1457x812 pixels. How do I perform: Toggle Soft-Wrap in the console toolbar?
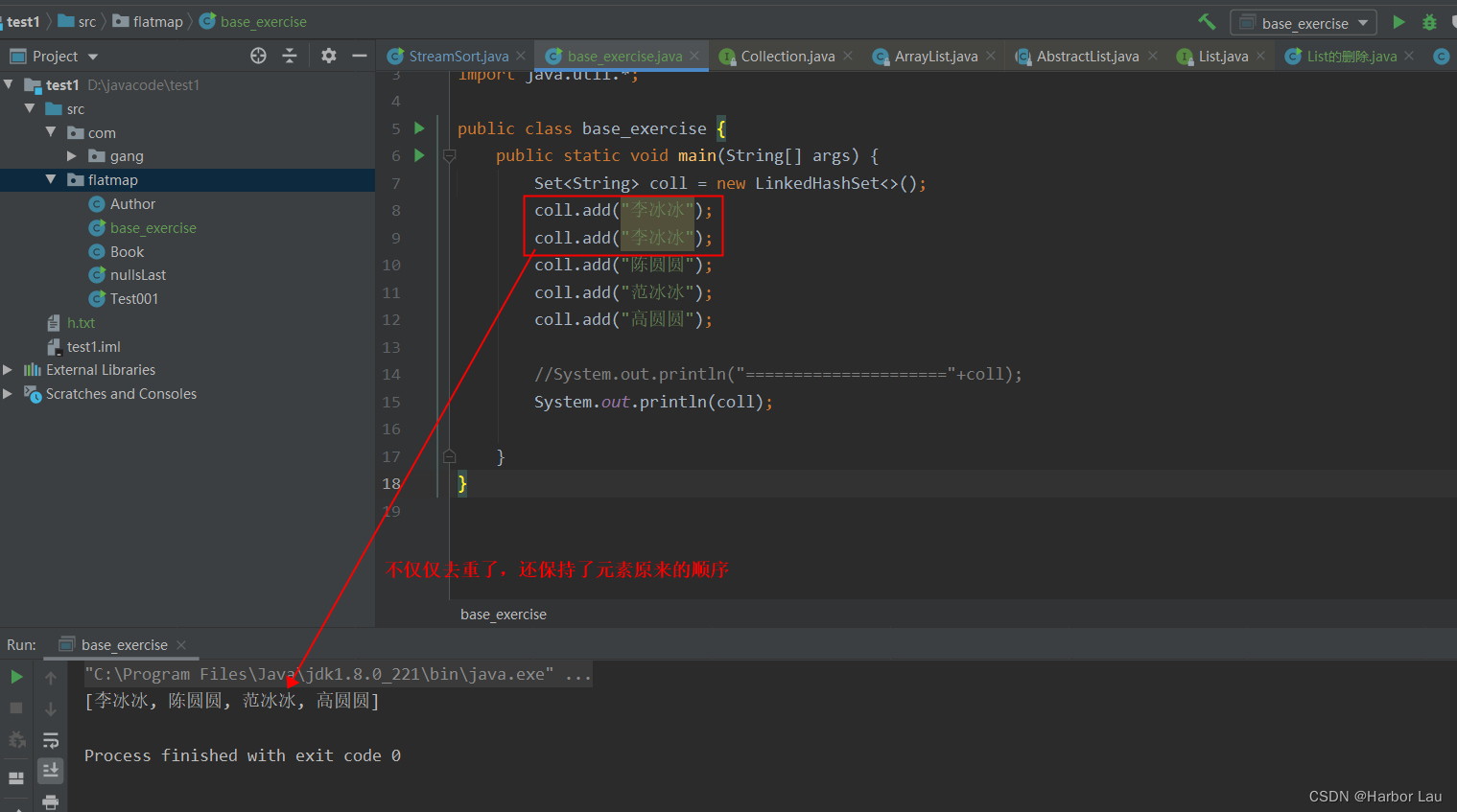click(x=51, y=739)
